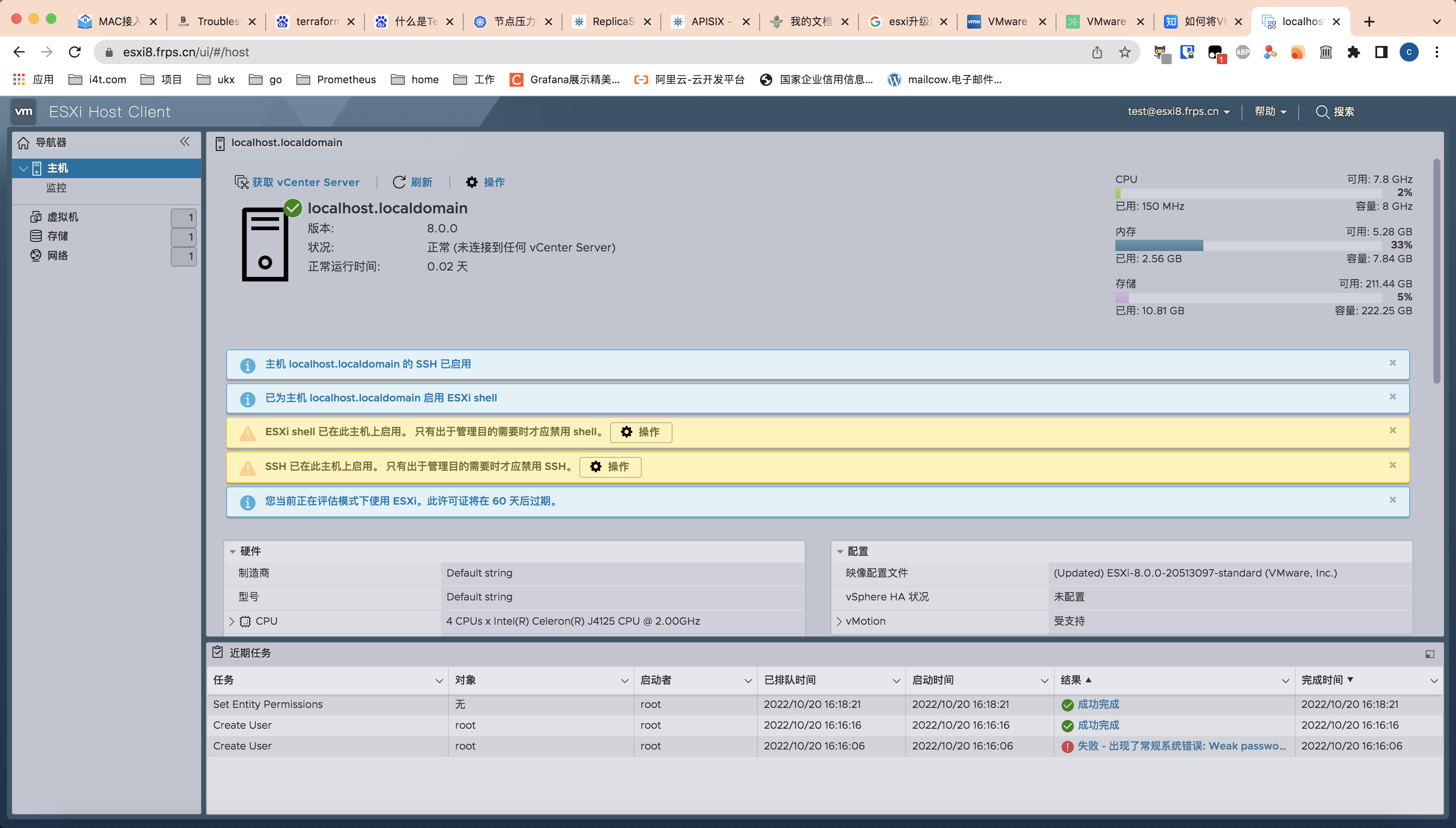
Task: Open 操作 menu in SSH warning
Action: [611, 467]
